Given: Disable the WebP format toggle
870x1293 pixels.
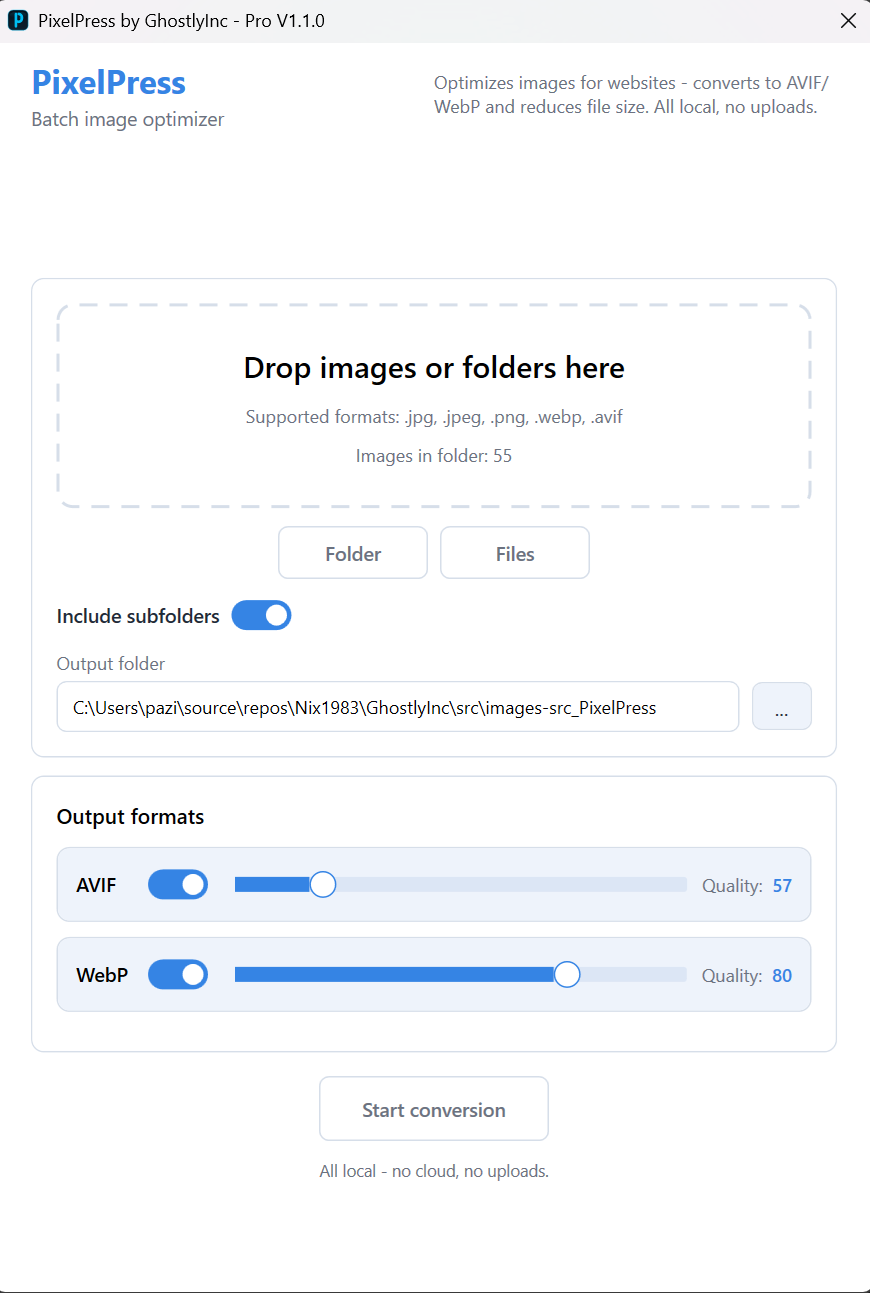Looking at the screenshot, I should point(178,974).
